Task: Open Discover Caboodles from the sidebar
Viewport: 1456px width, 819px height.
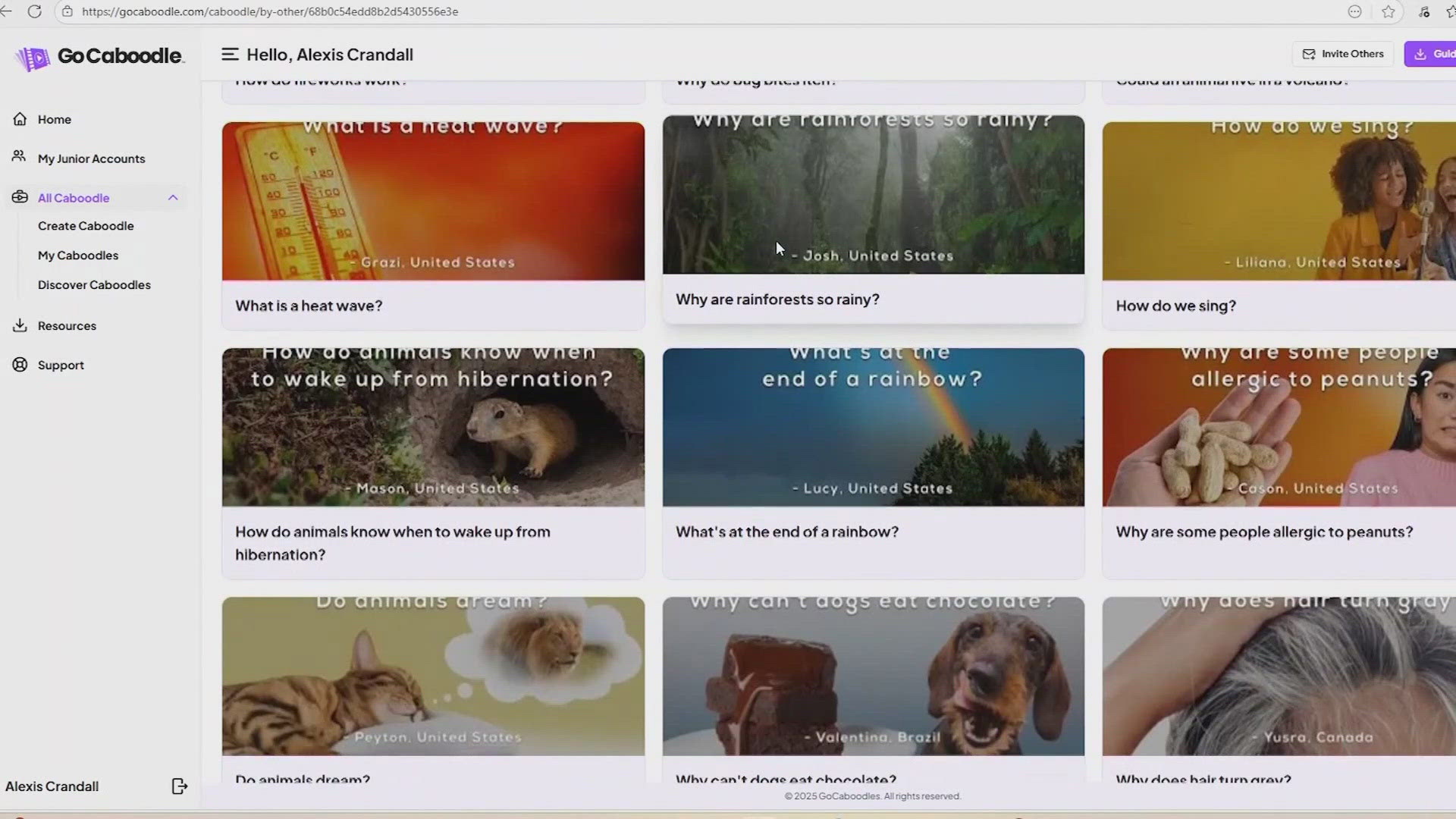Action: click(93, 284)
